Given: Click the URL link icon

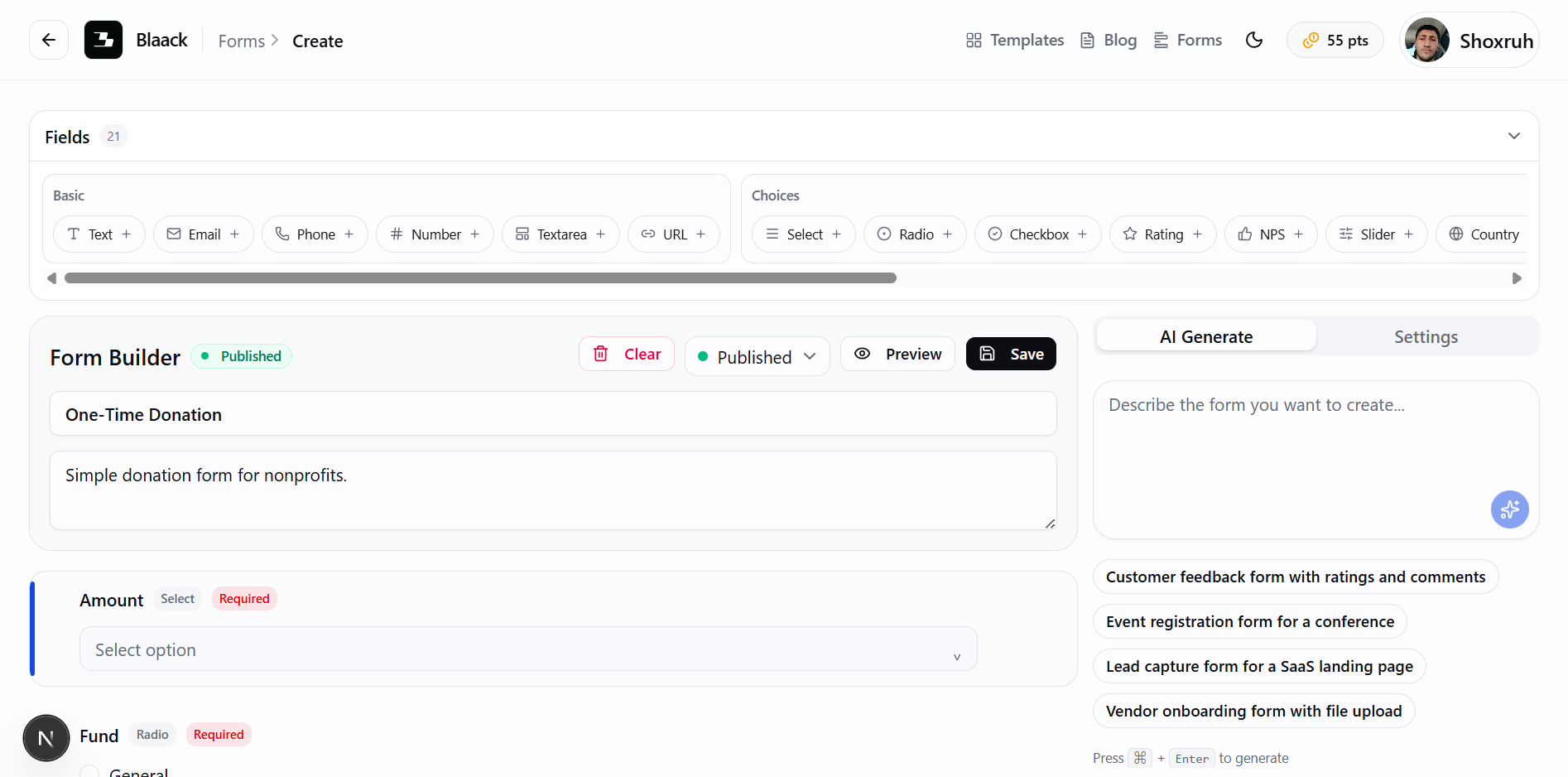Looking at the screenshot, I should point(648,234).
